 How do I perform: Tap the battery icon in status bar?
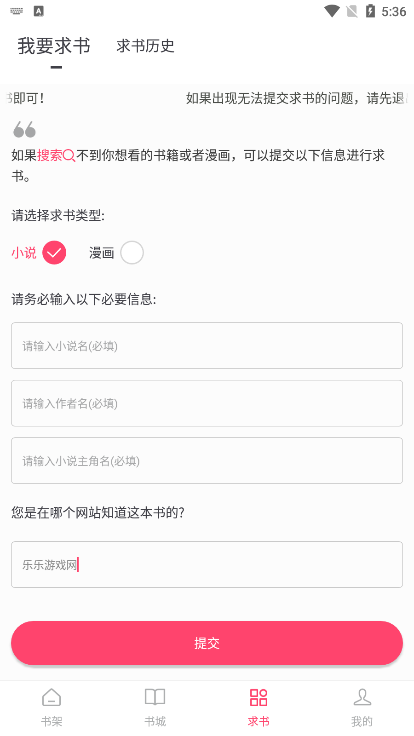[x=370, y=11]
